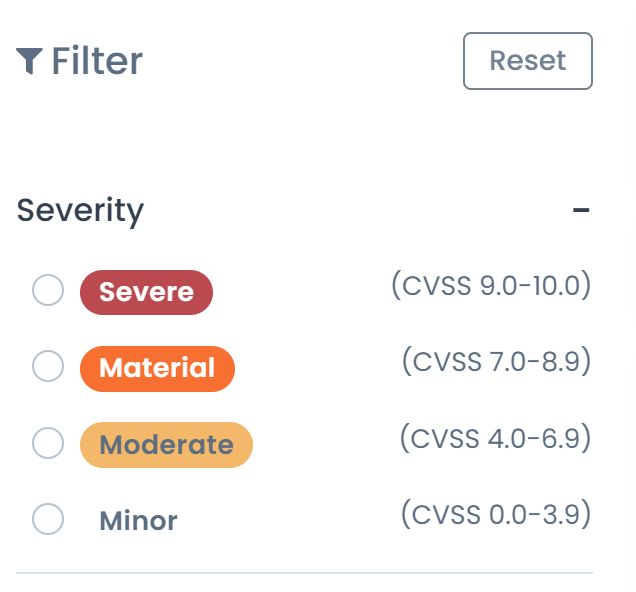Click the CVSS 4.0-6.9 range text

(x=495, y=438)
